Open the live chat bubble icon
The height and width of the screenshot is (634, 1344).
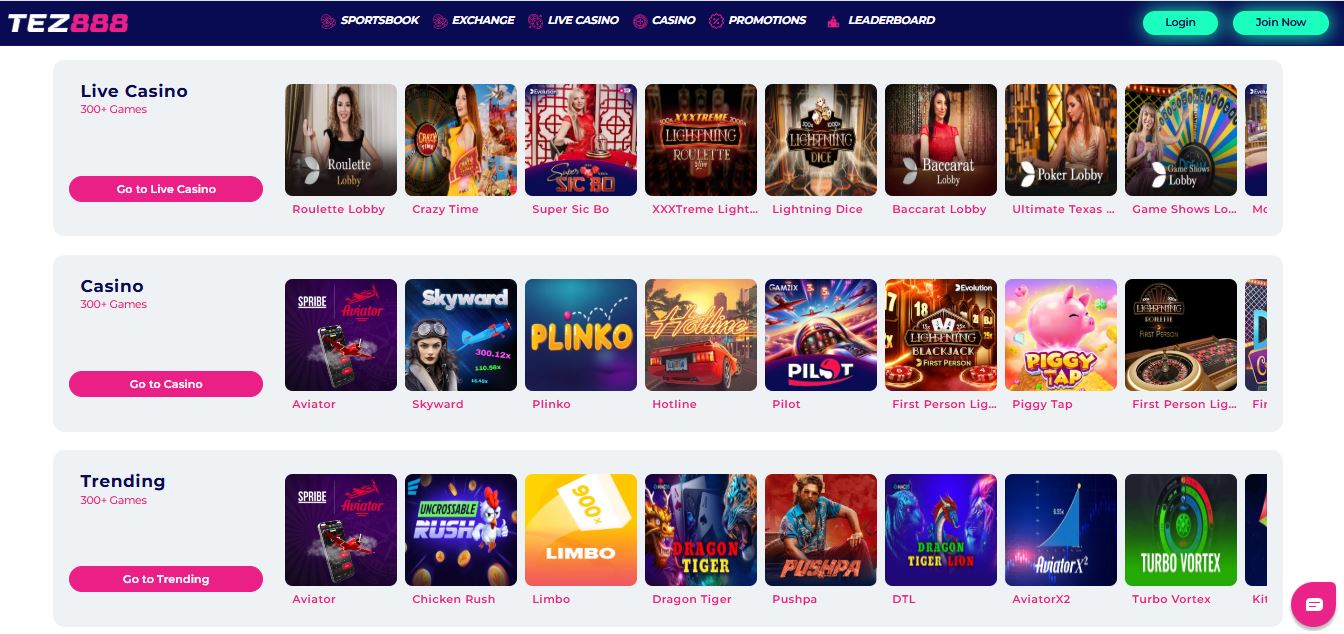point(1314,604)
